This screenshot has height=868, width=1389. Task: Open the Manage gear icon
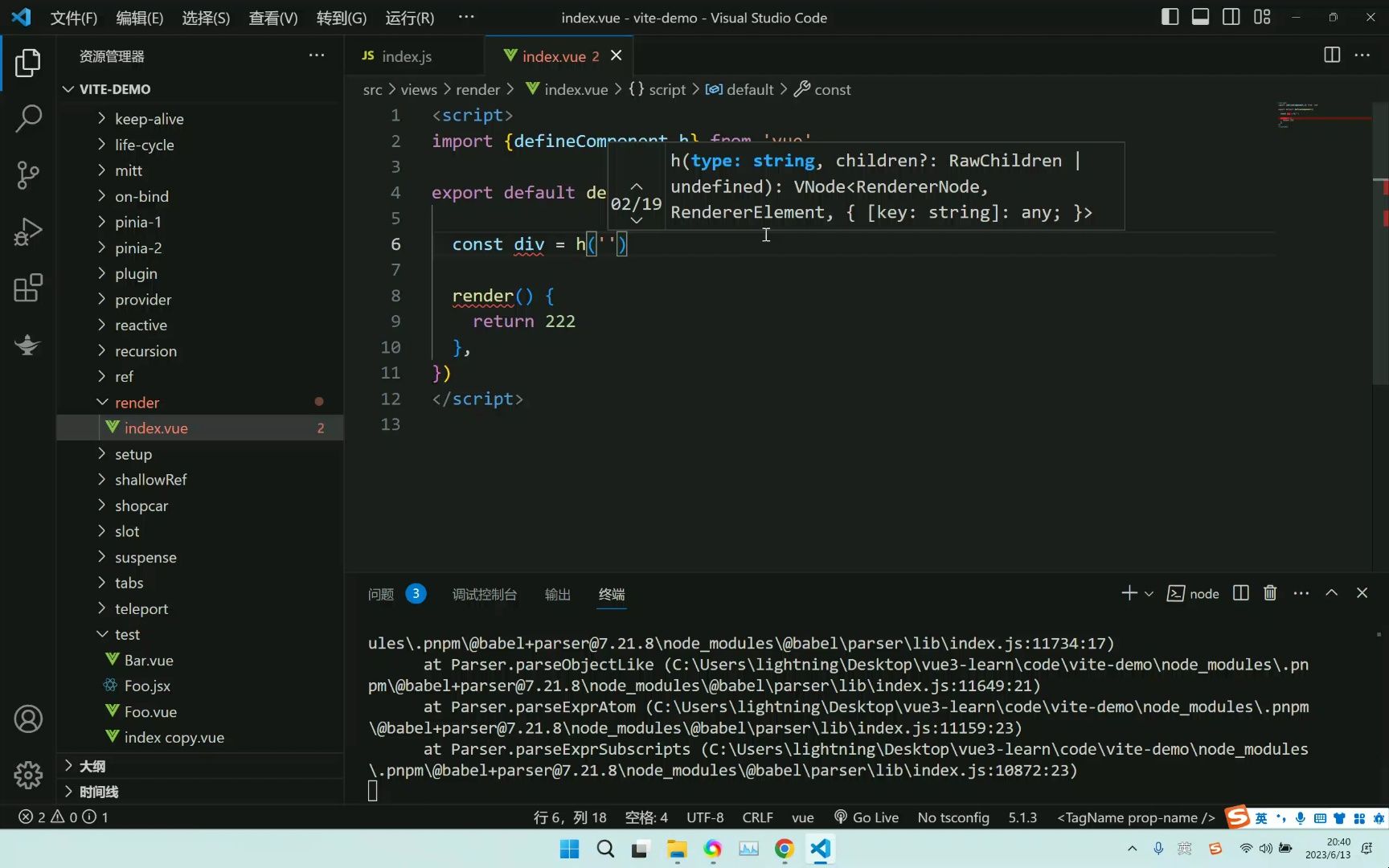[x=28, y=775]
